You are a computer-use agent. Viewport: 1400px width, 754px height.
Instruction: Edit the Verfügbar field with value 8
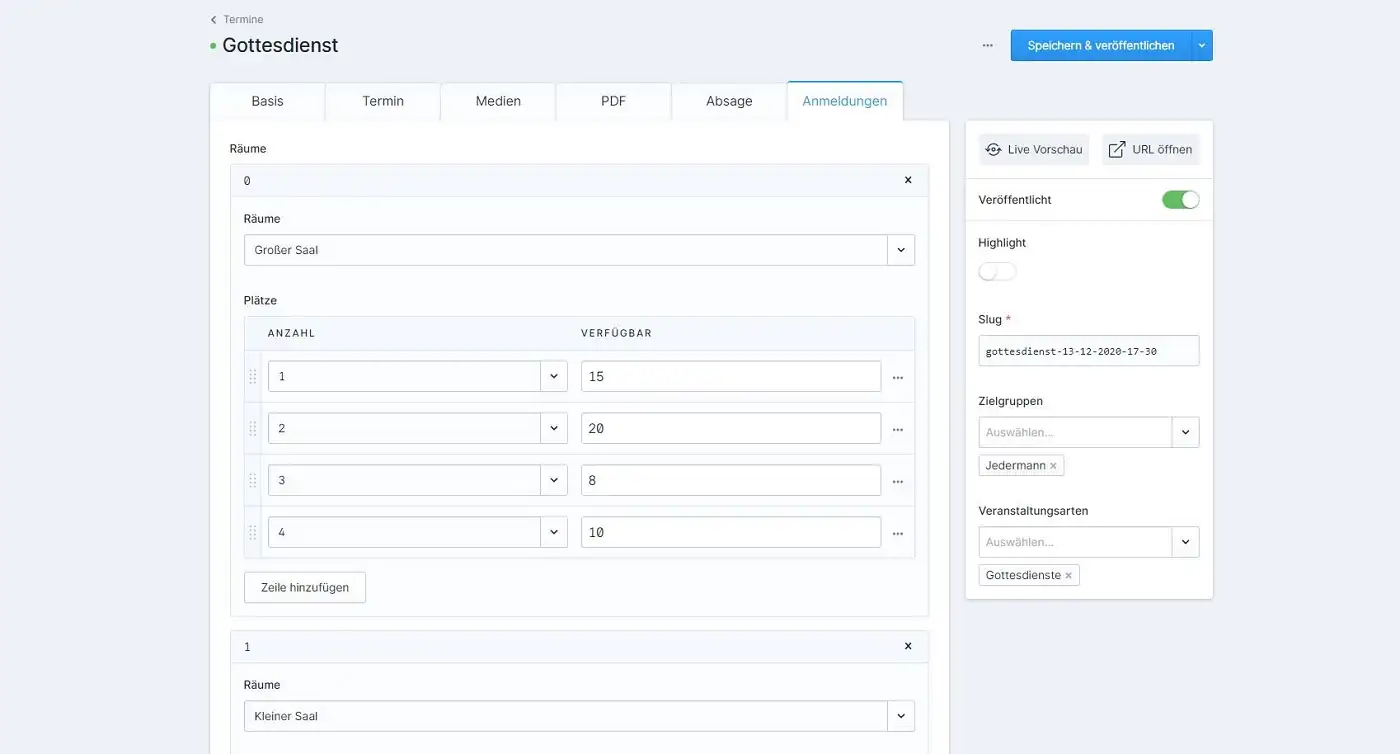click(731, 480)
